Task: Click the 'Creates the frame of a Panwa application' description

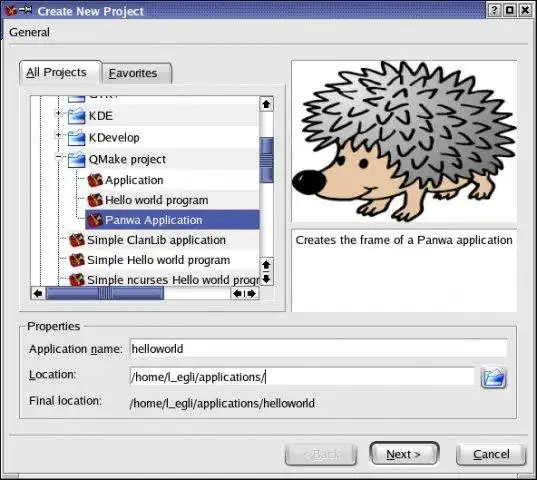Action: point(404,240)
